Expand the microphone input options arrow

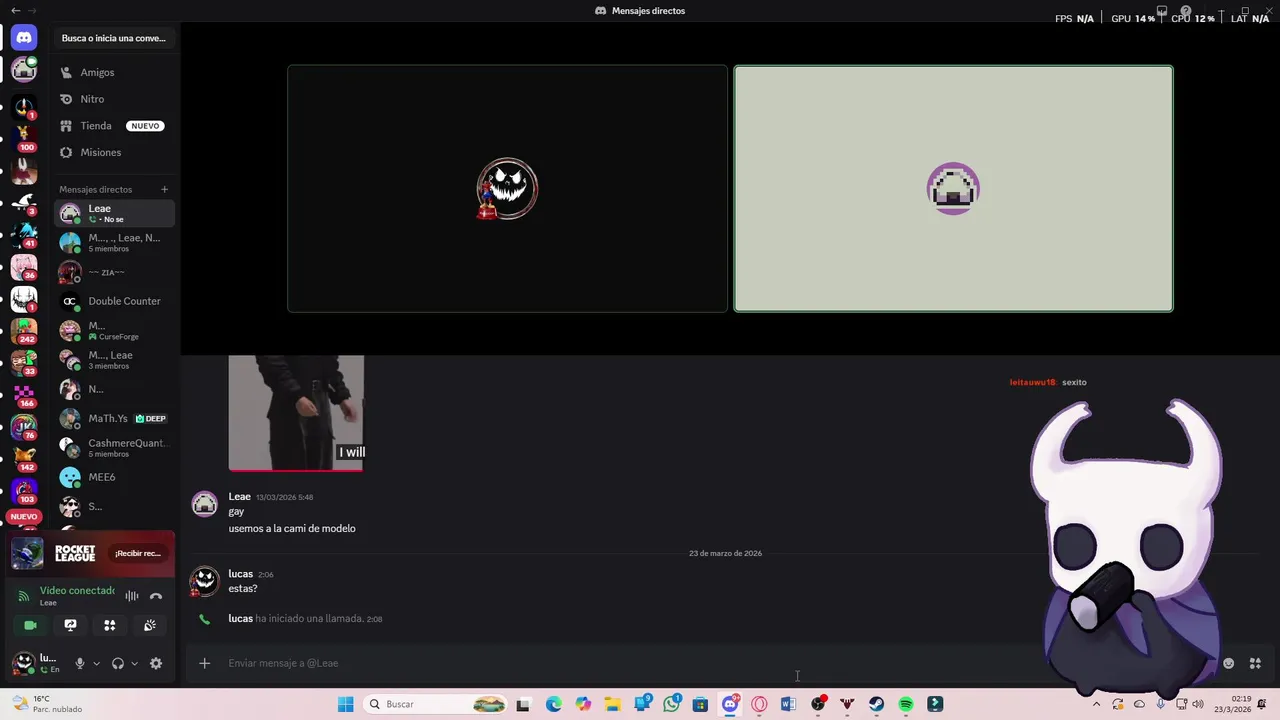(96, 663)
